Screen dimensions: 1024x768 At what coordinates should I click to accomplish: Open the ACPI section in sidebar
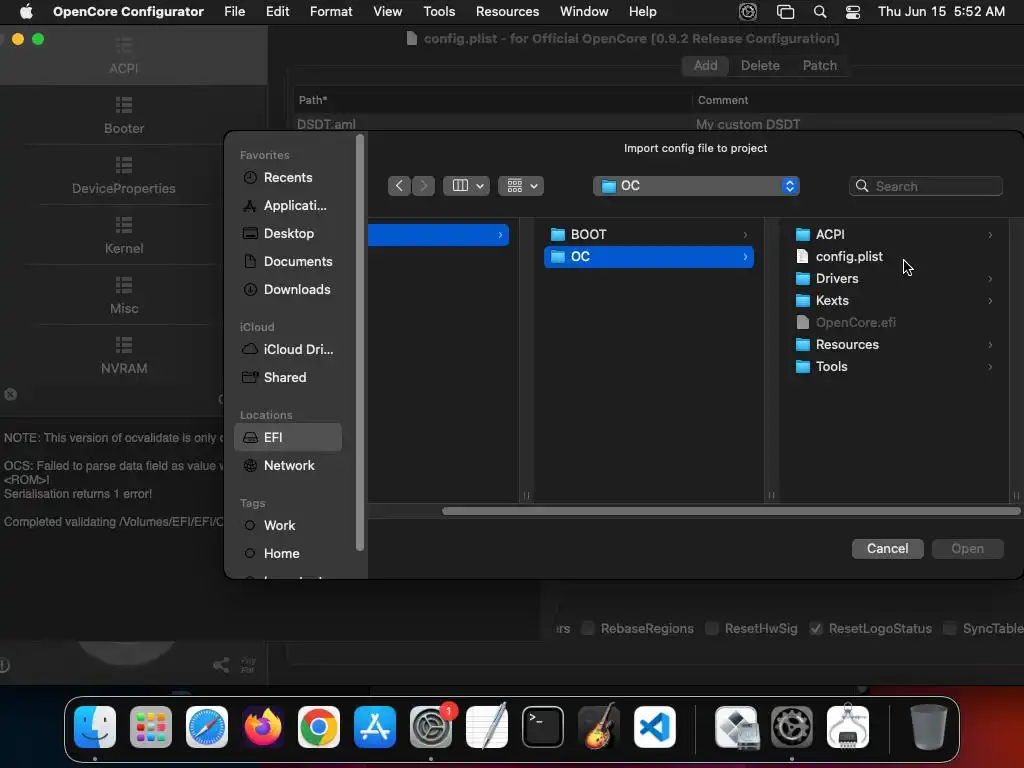coord(123,56)
